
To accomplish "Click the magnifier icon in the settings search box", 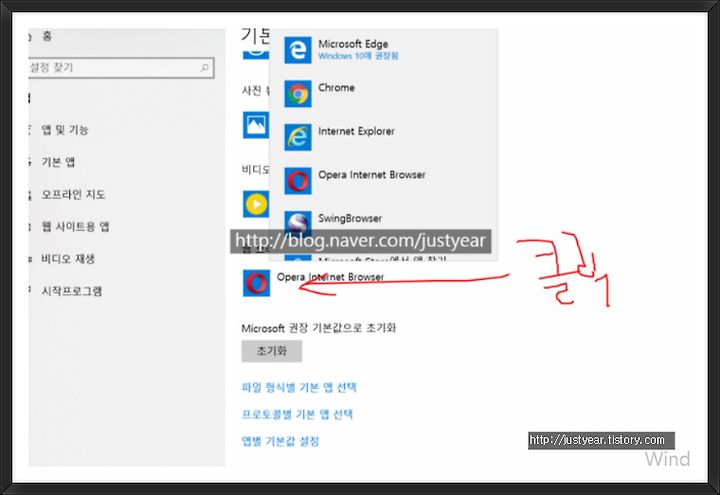I will 204,68.
